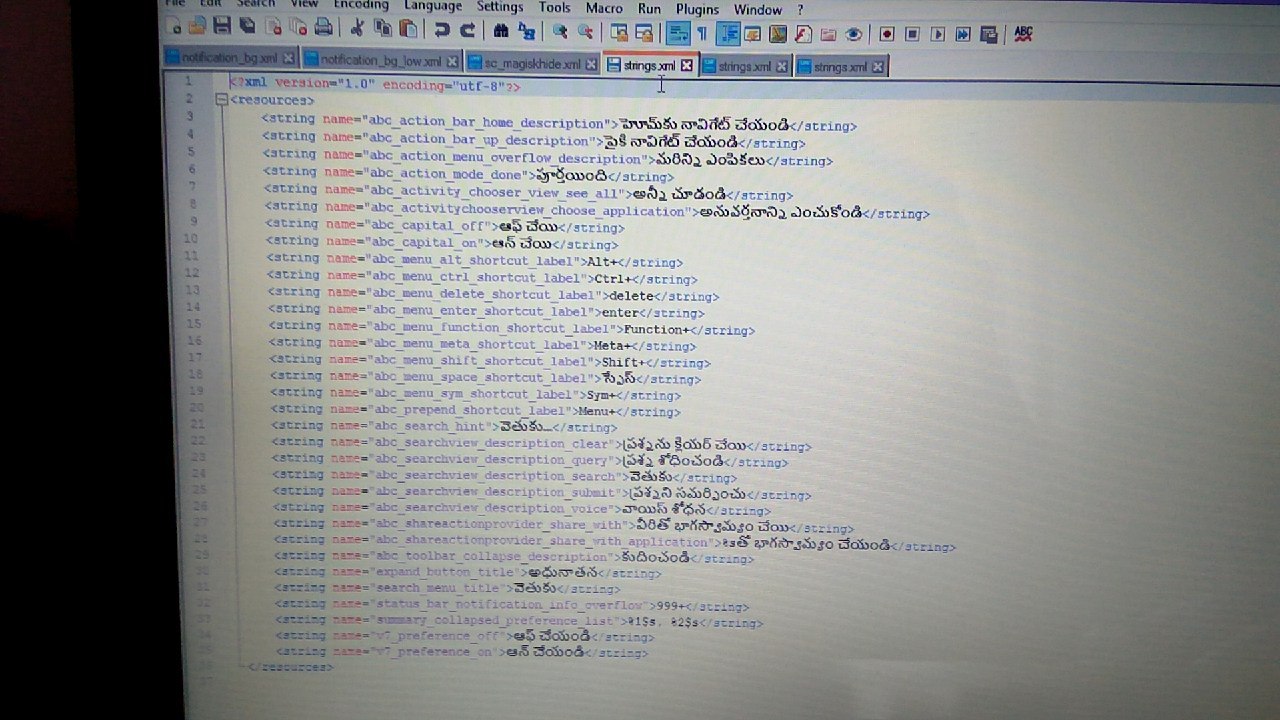This screenshot has height=720, width=1280.
Task: Toggle file monitoring with the eye icon
Action: [854, 34]
